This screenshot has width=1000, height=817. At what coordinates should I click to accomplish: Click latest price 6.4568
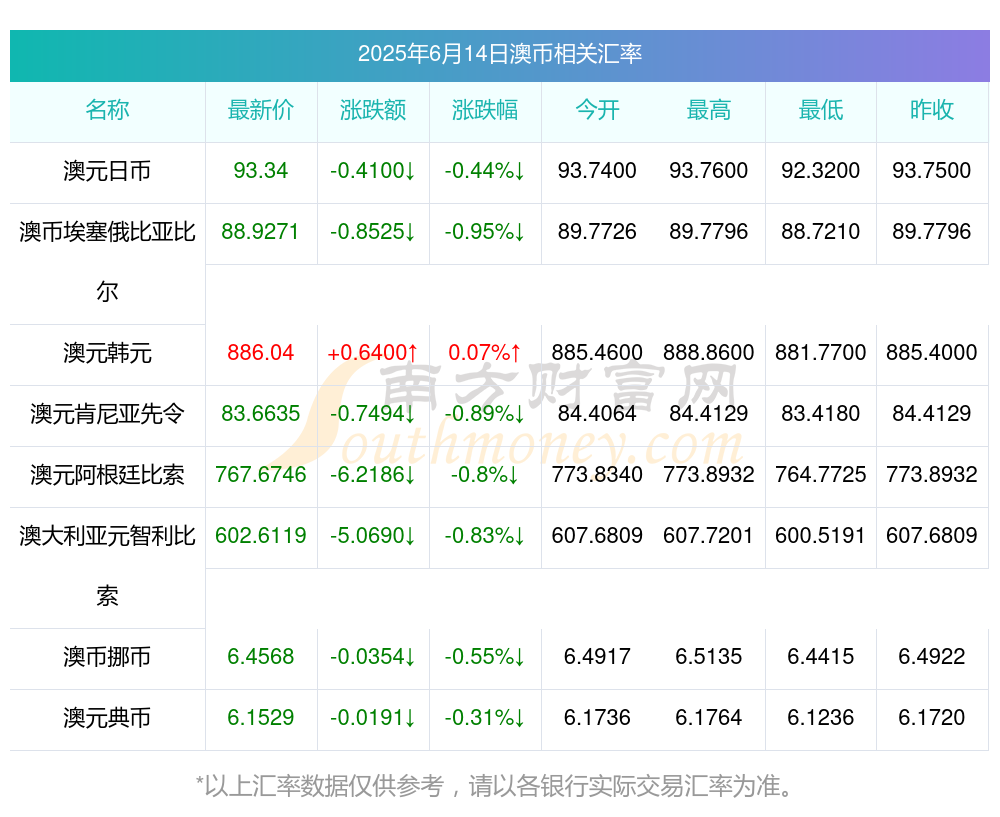coord(261,656)
